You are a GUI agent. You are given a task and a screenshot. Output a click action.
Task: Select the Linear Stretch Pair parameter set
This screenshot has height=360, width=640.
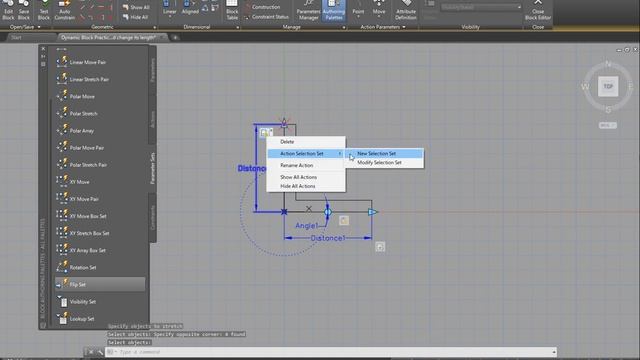100,79
